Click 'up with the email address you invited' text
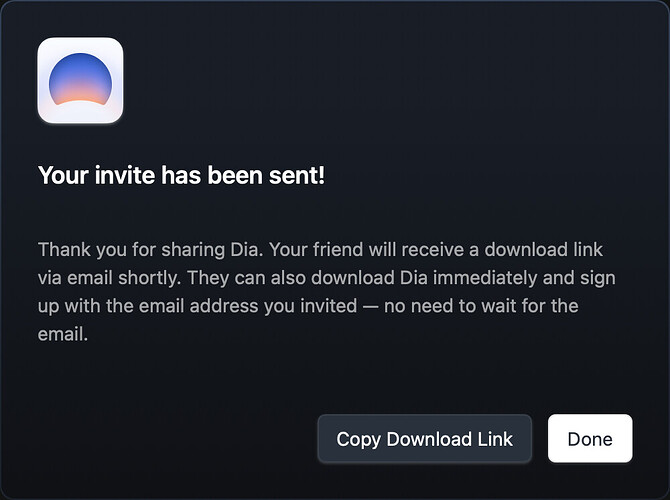670x500 pixels. click(x=197, y=306)
